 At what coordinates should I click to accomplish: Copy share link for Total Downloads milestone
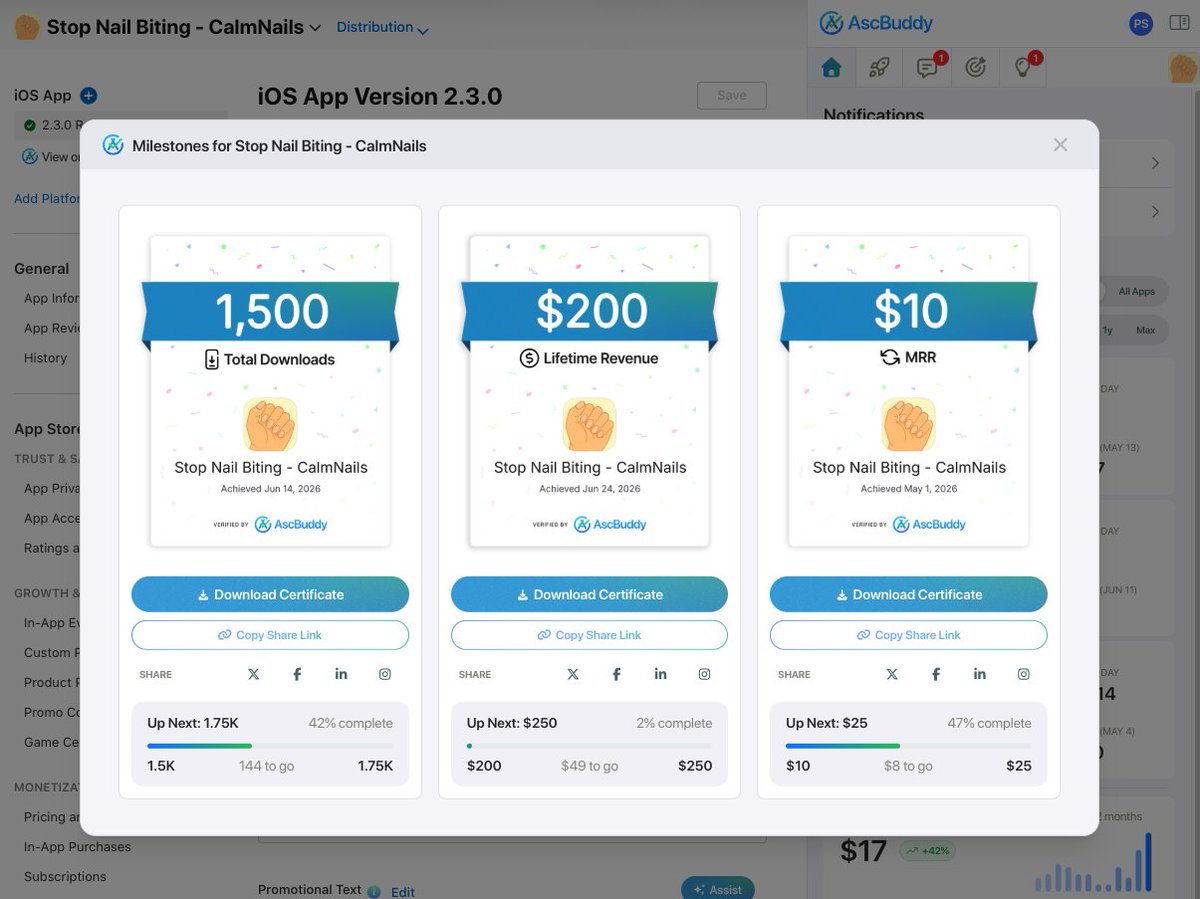click(x=270, y=635)
